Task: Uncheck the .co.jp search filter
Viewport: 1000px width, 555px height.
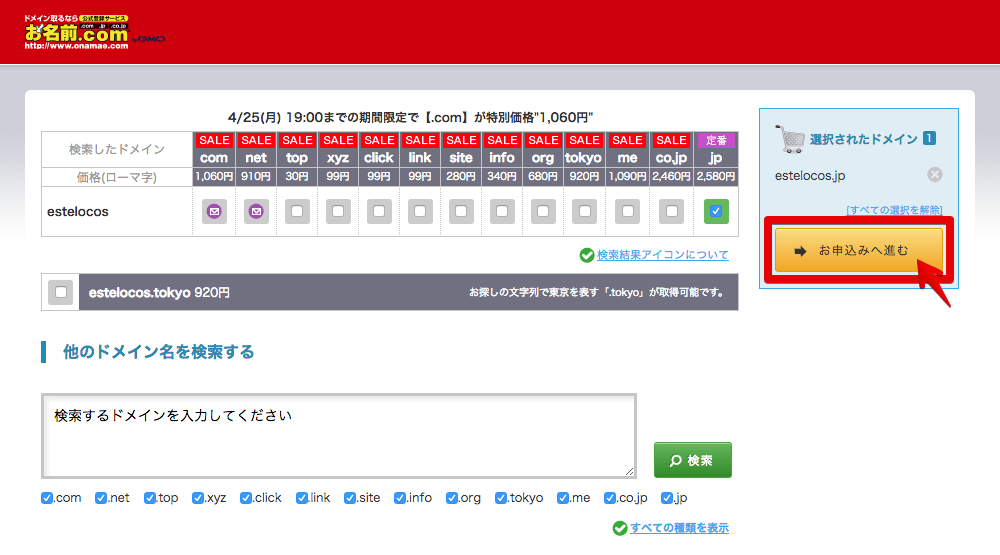Action: pyautogui.click(x=610, y=498)
